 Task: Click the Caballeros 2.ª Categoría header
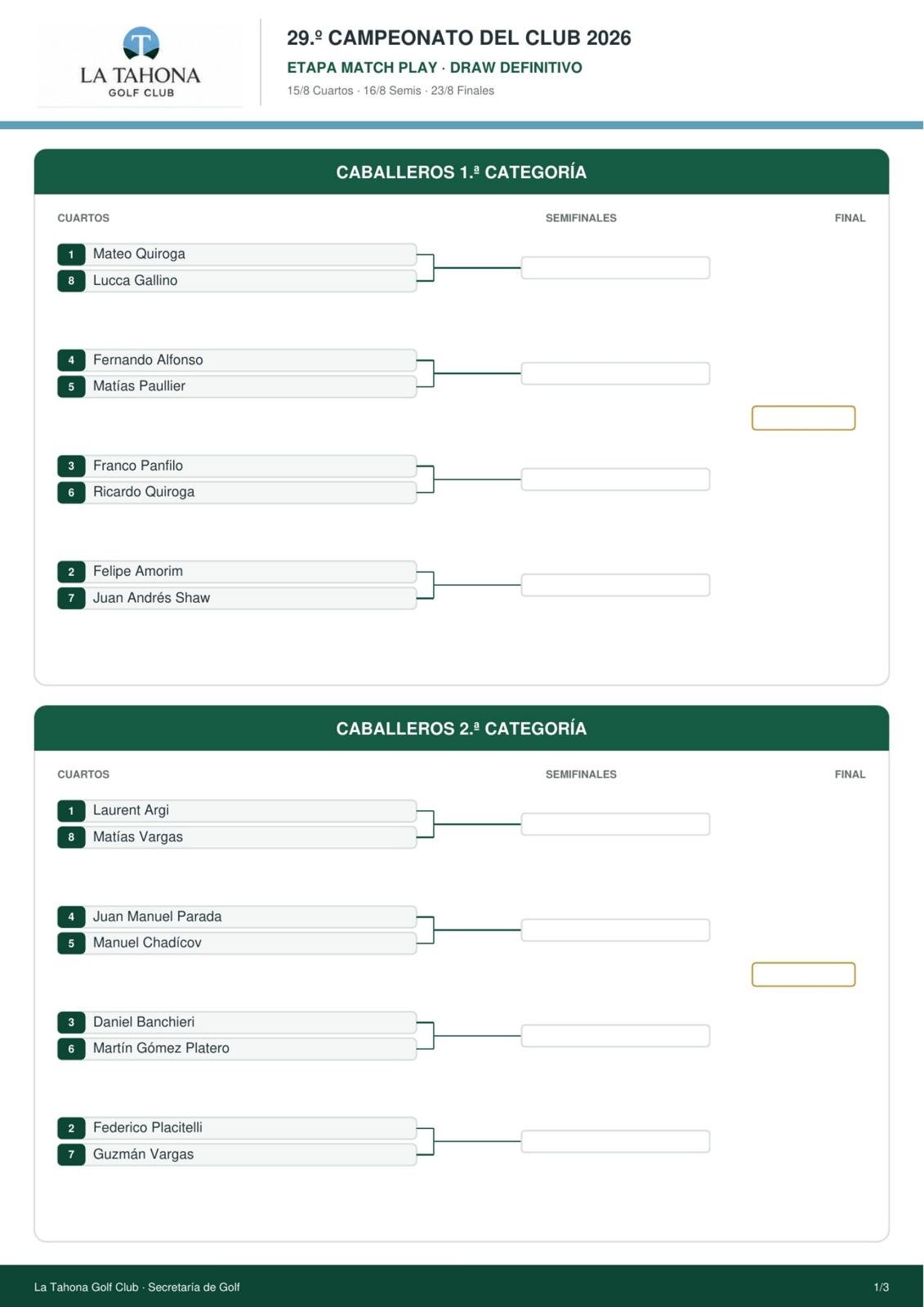pos(462,728)
